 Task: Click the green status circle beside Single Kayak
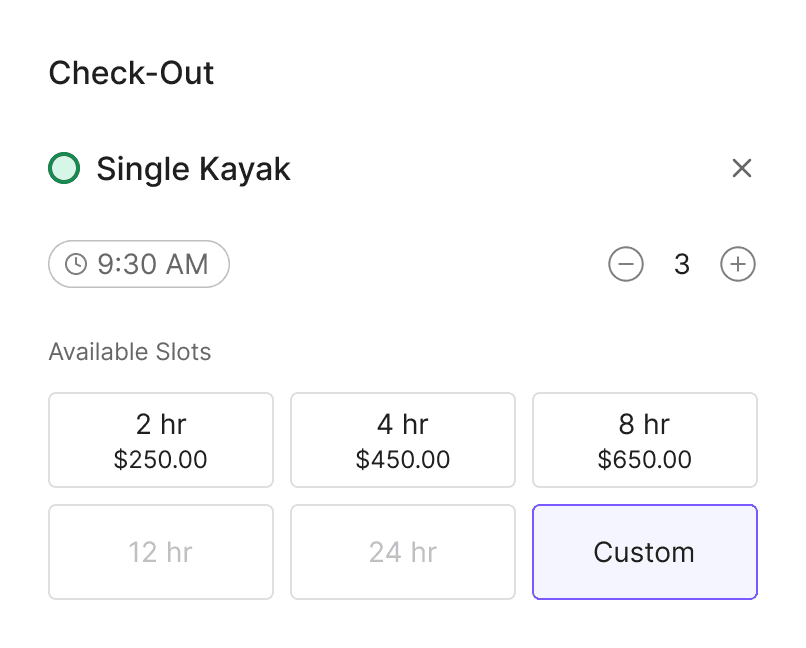point(64,168)
